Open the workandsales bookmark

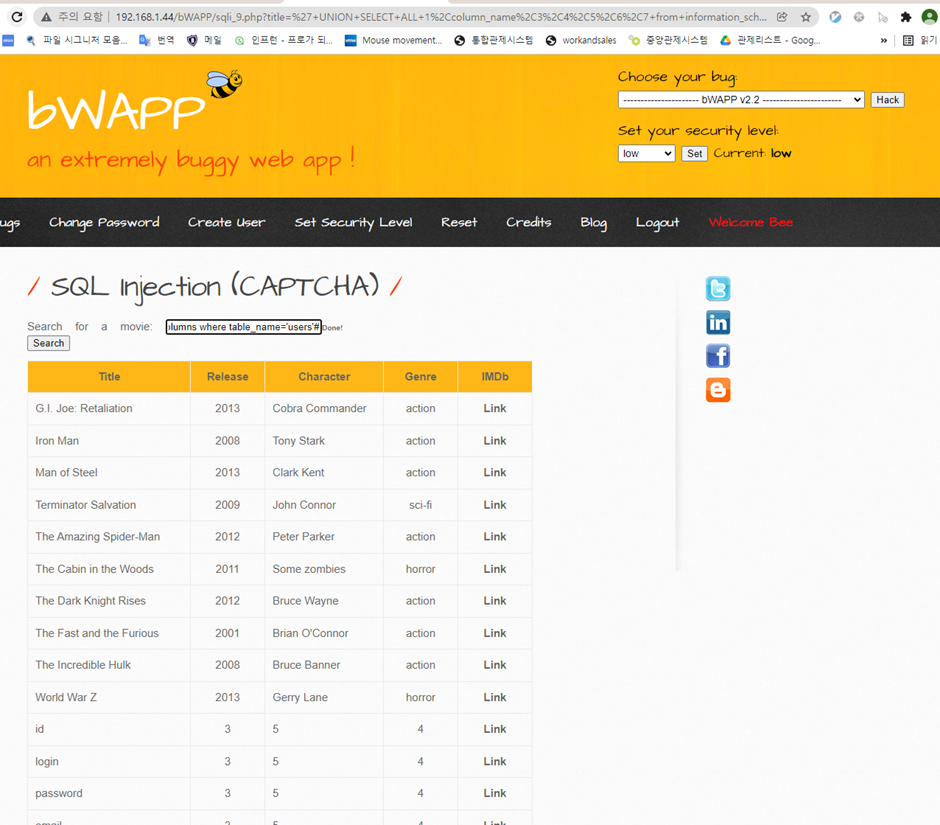(x=581, y=40)
